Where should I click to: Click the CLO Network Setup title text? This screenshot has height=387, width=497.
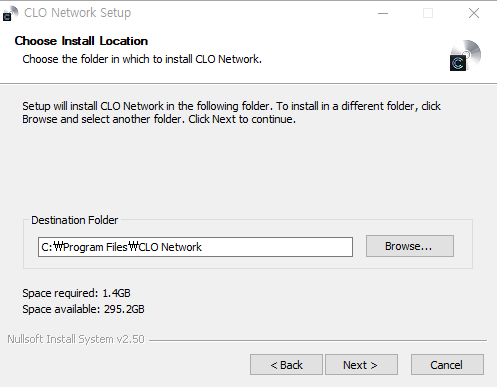77,13
